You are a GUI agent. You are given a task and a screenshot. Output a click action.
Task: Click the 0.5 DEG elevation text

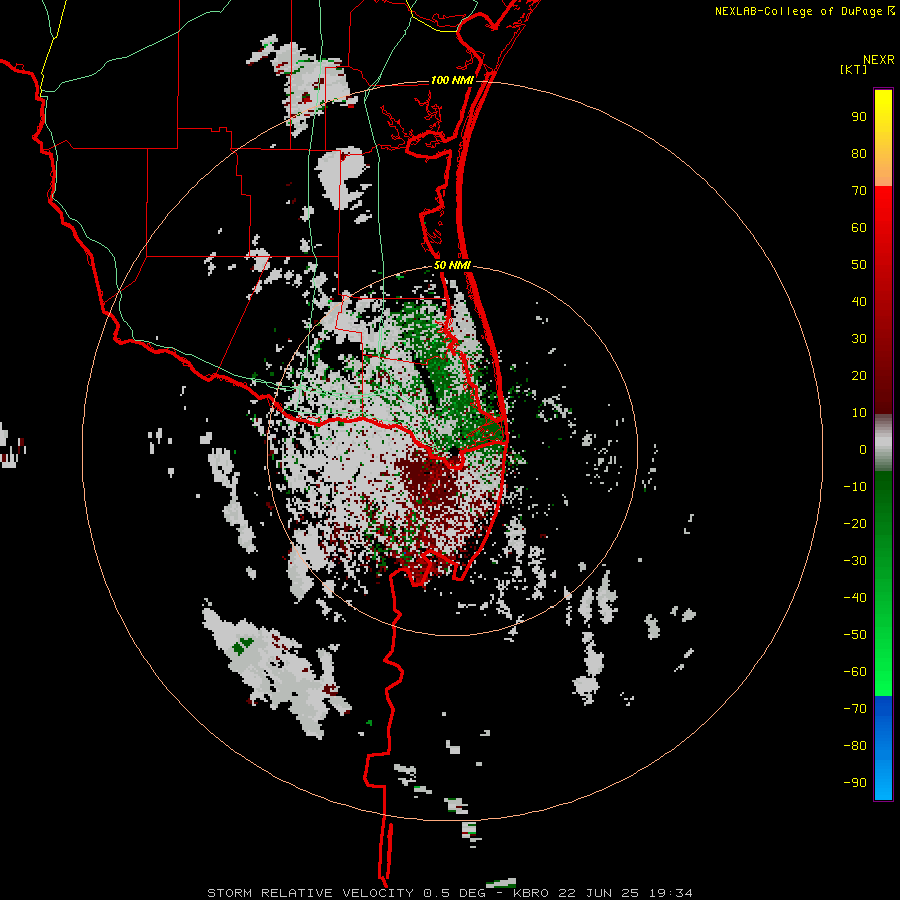tap(455, 893)
